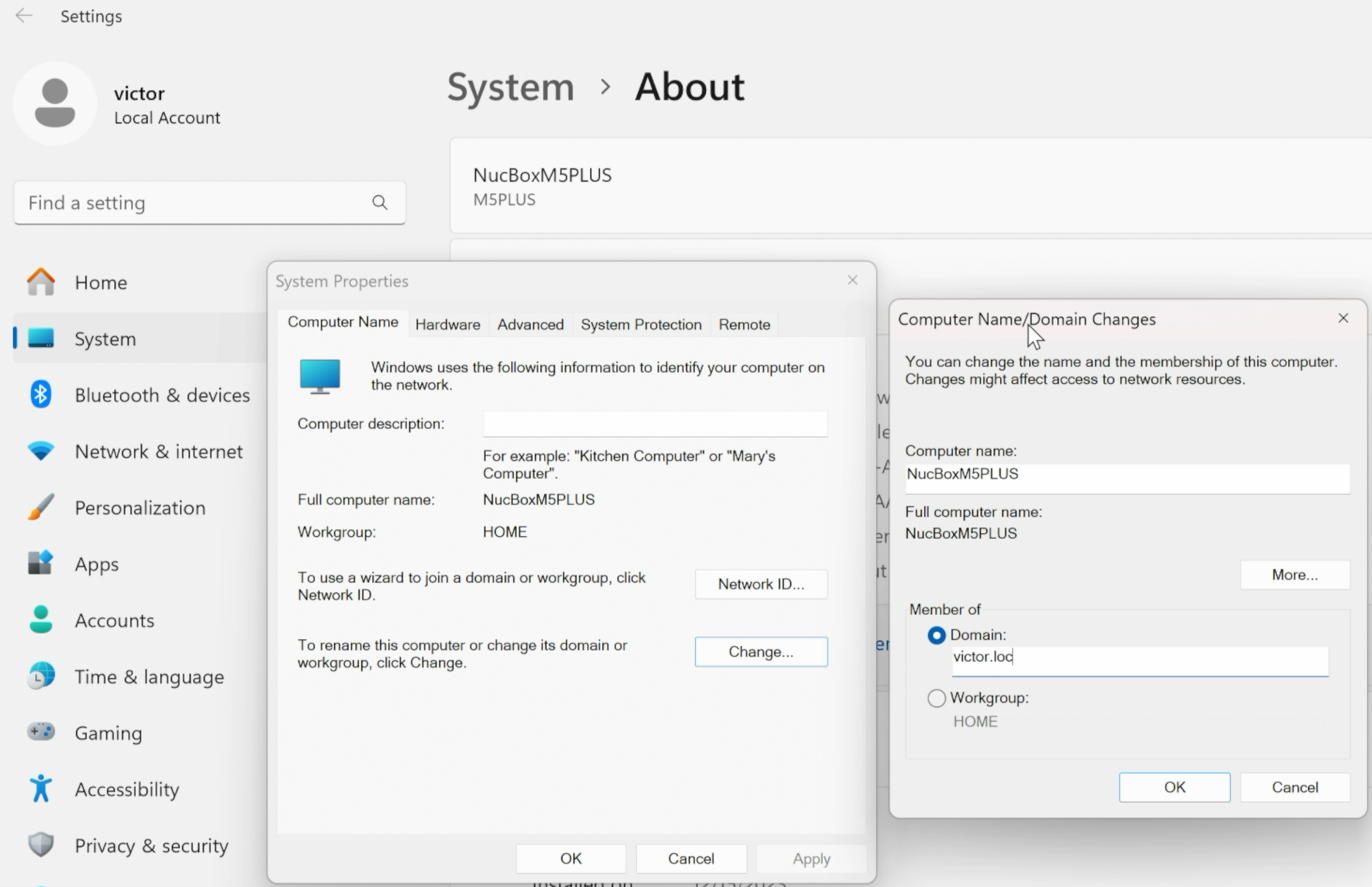Click the NucBoxM5PLUS device name card
1372x887 pixels.
pos(911,186)
